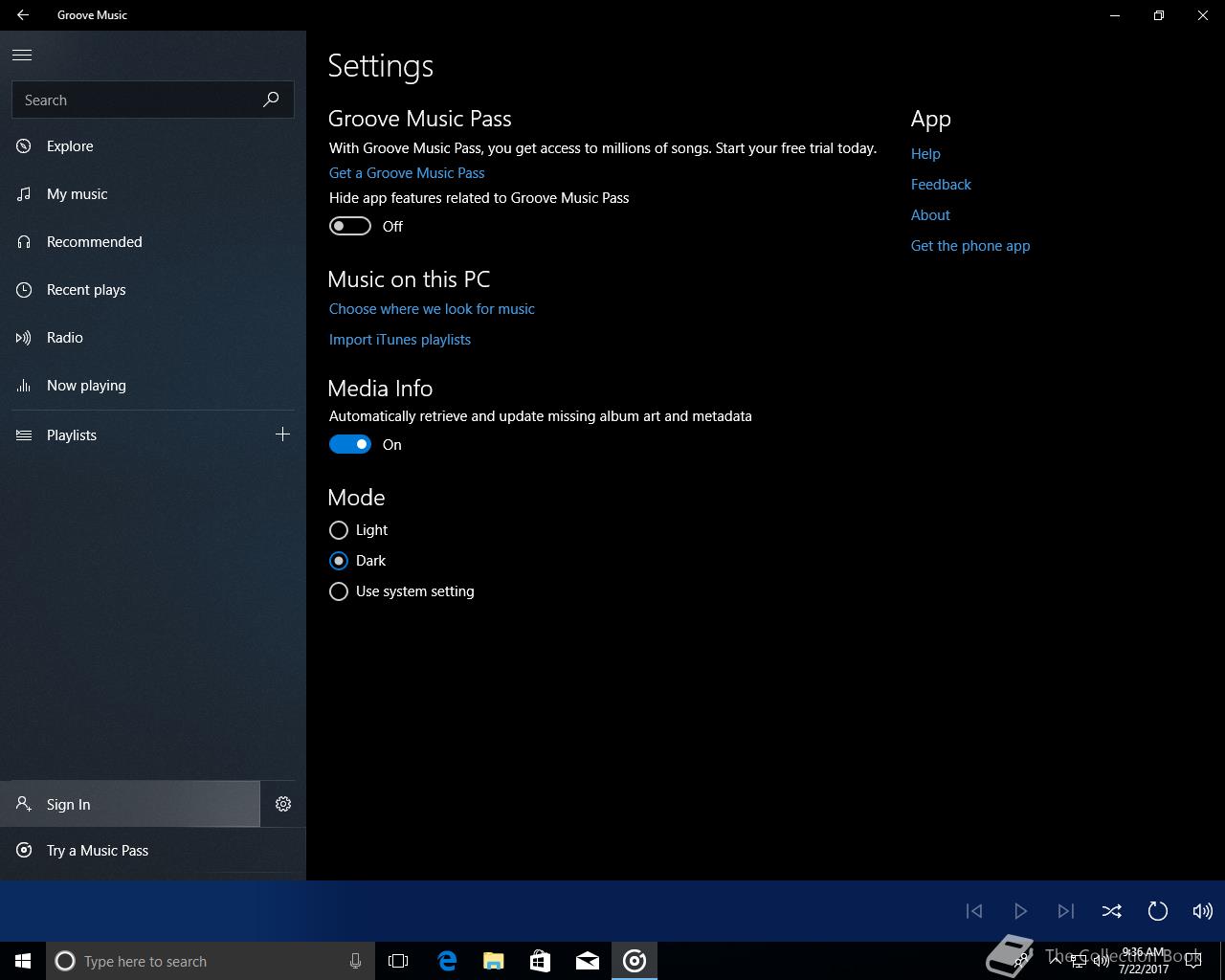
Task: Collapse the hamburger navigation menu
Action: tap(22, 55)
